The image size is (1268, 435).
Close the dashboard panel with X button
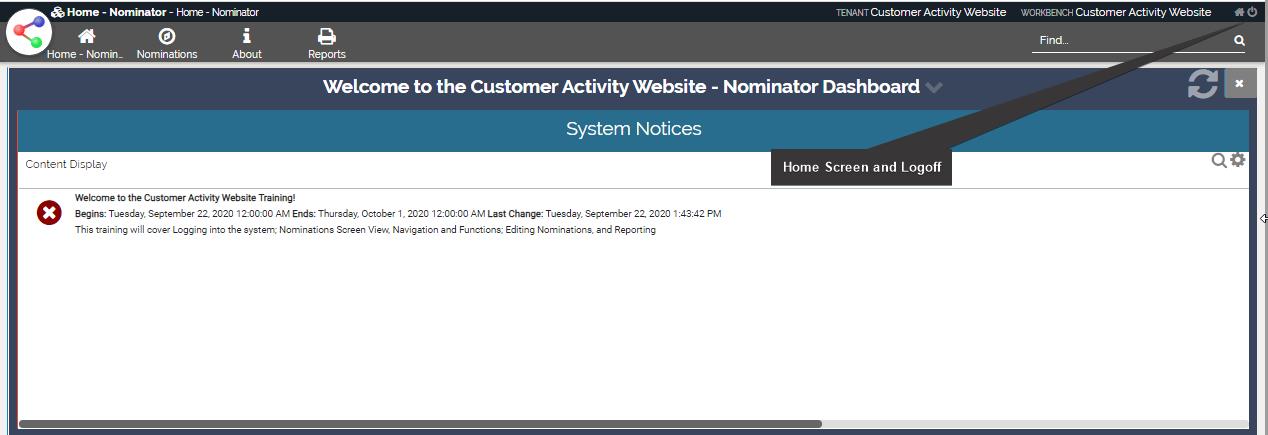pos(1239,84)
